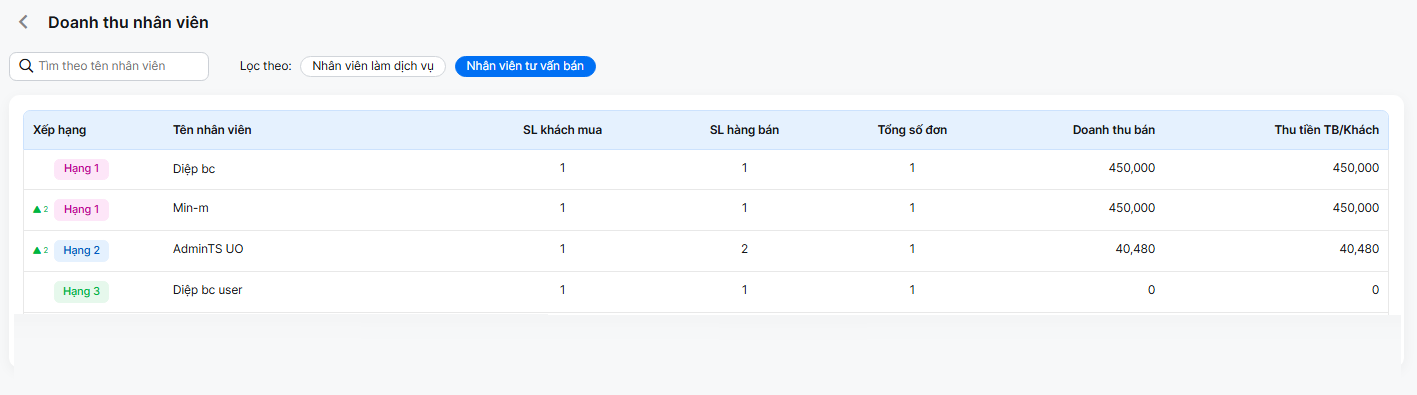The width and height of the screenshot is (1417, 395).
Task: Click the magnifier search icon
Action: coord(27,66)
